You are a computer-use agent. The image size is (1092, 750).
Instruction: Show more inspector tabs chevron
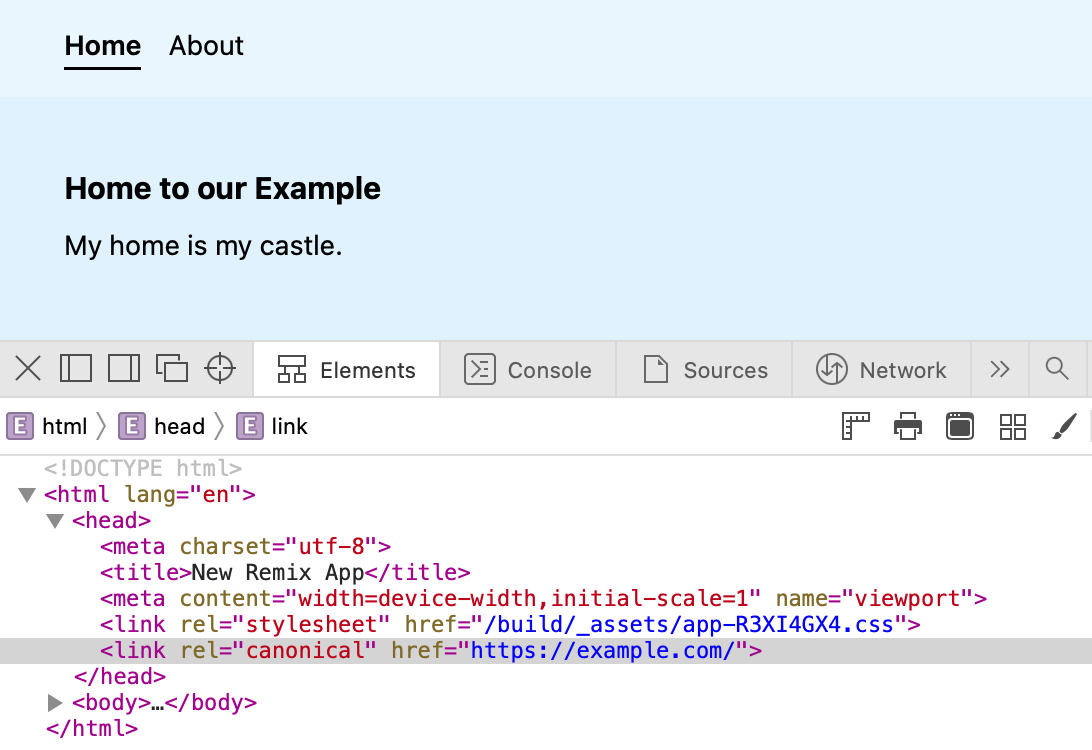[1000, 369]
